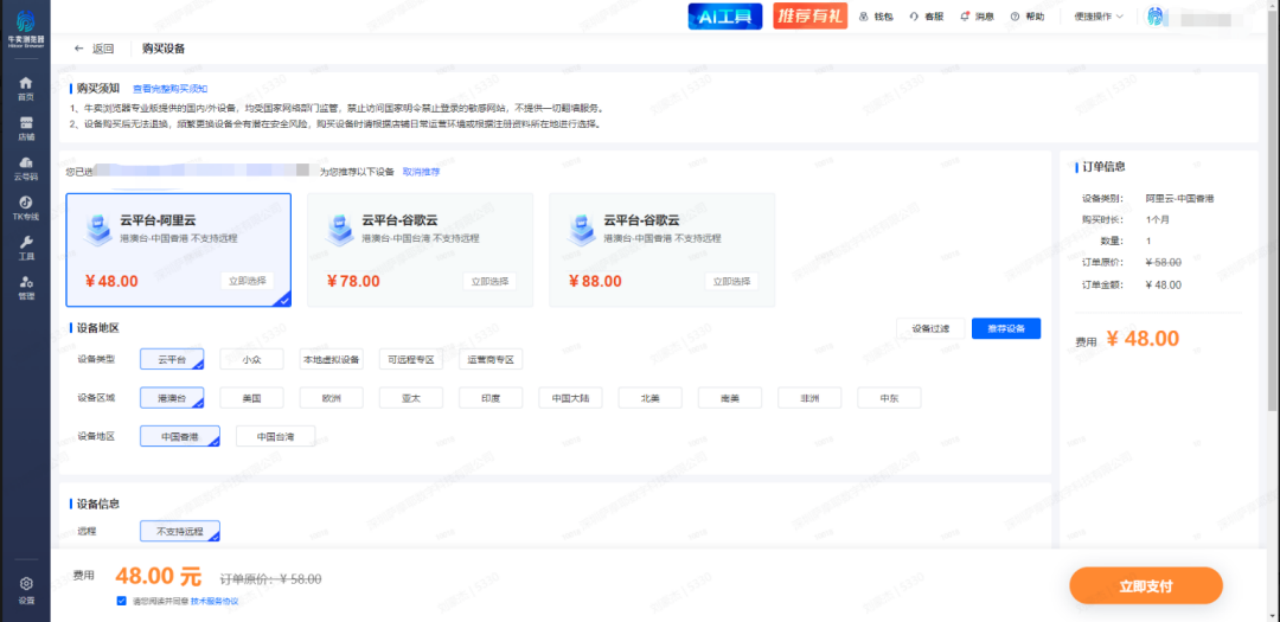Select region 非洲
This screenshot has height=622, width=1280.
[810, 398]
